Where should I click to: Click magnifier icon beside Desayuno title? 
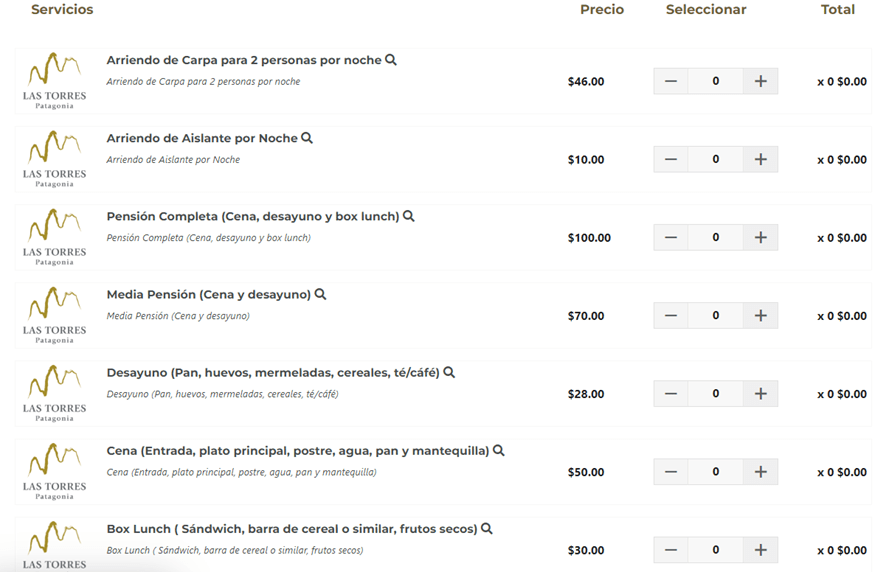(x=449, y=372)
